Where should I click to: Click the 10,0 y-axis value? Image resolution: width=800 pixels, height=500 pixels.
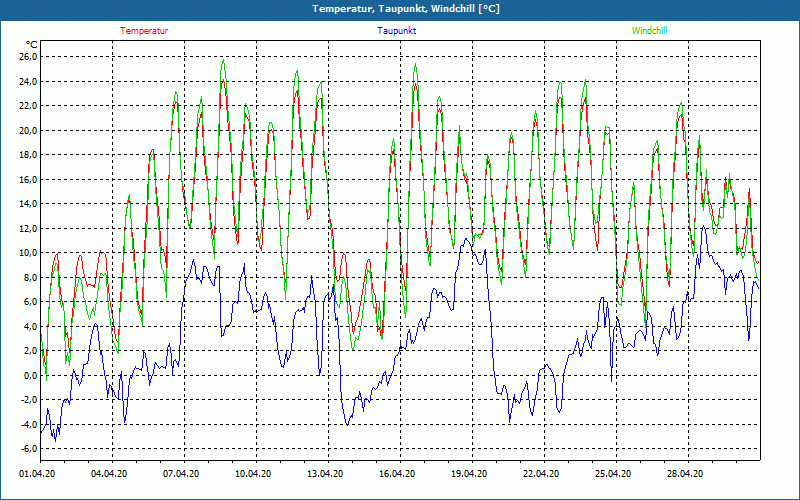[28, 253]
